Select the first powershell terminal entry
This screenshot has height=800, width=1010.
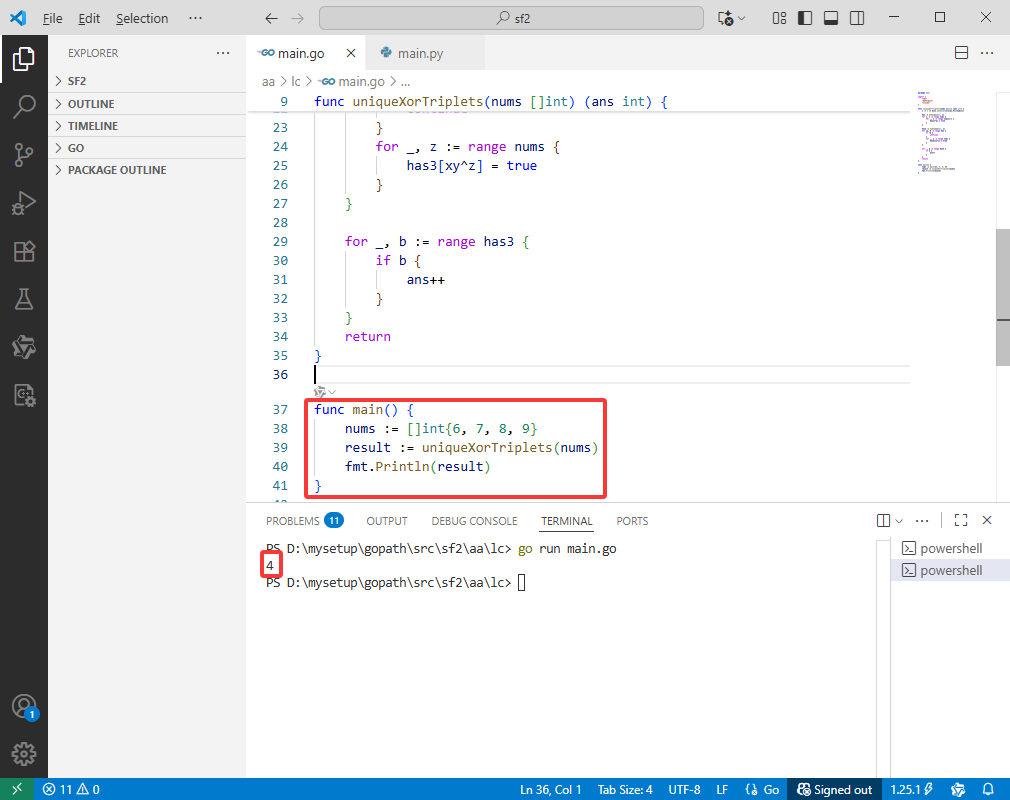950,548
